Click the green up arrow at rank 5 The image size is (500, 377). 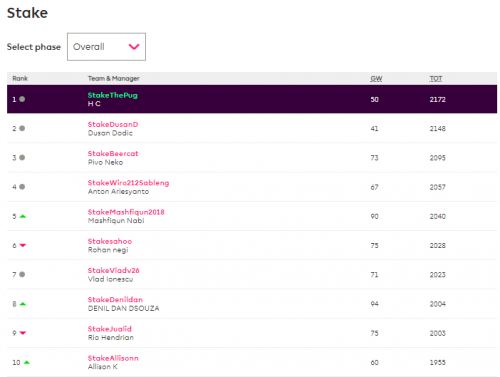coord(23,216)
